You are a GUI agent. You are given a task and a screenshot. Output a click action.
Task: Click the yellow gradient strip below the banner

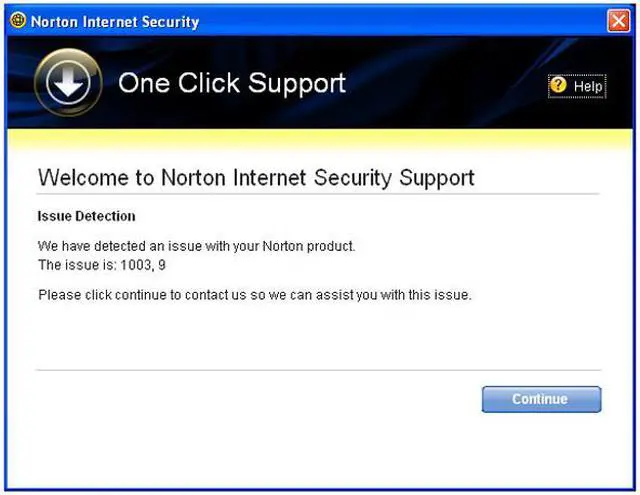[320, 139]
